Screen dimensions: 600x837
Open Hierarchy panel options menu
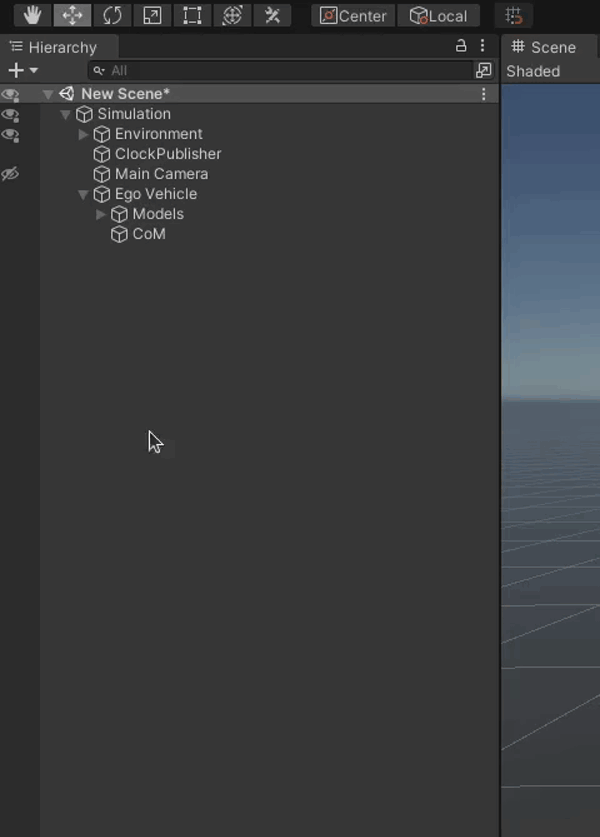tap(483, 46)
